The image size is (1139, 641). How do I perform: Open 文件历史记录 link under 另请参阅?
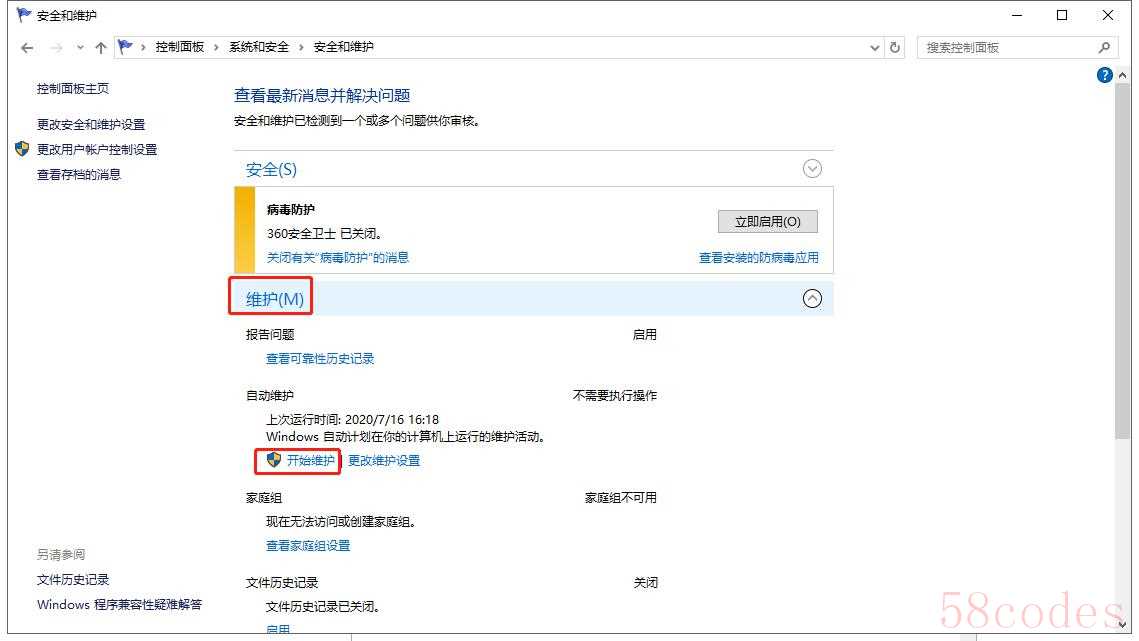coord(73,580)
